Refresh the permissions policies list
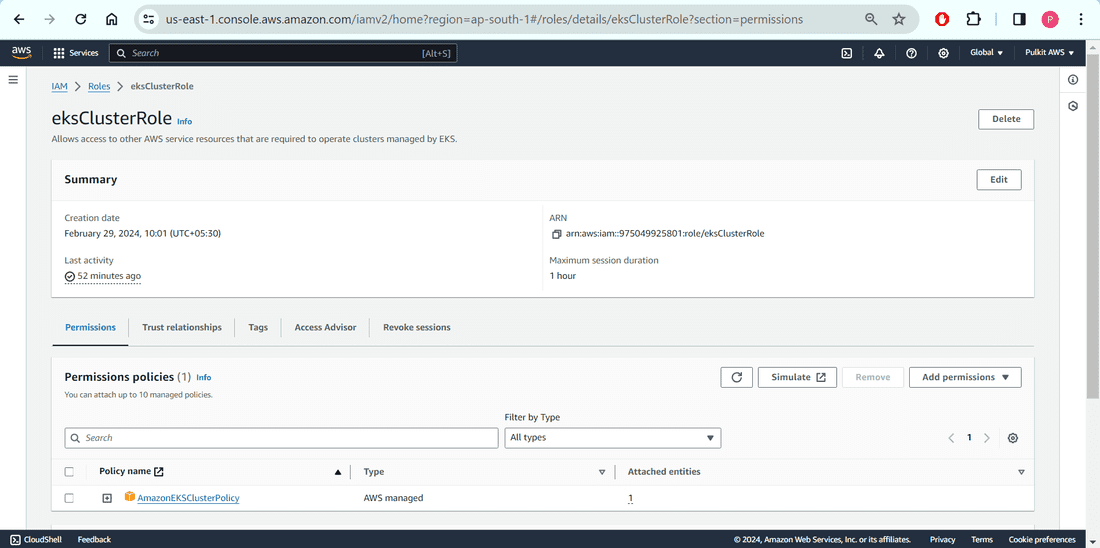Viewport: 1100px width, 548px height. pos(737,377)
